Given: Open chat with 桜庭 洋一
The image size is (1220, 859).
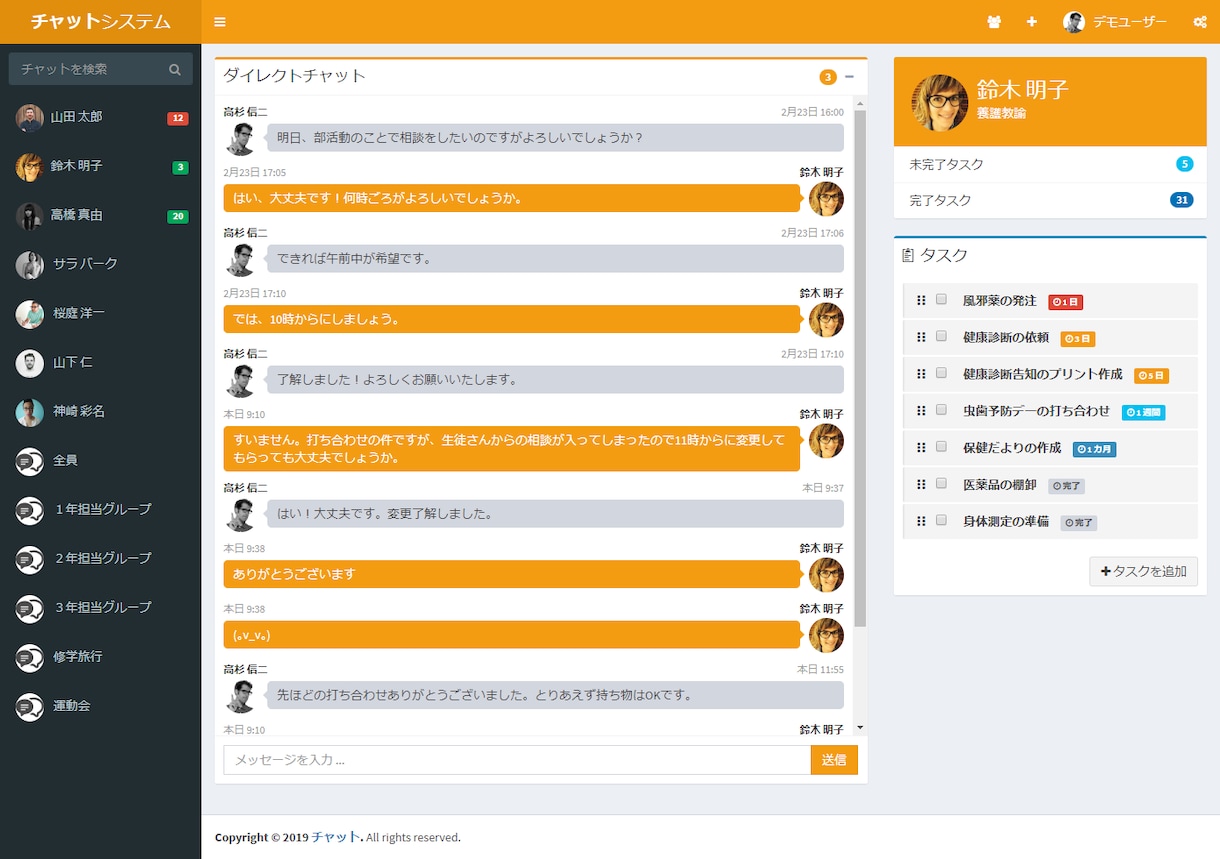Looking at the screenshot, I should click(100, 314).
